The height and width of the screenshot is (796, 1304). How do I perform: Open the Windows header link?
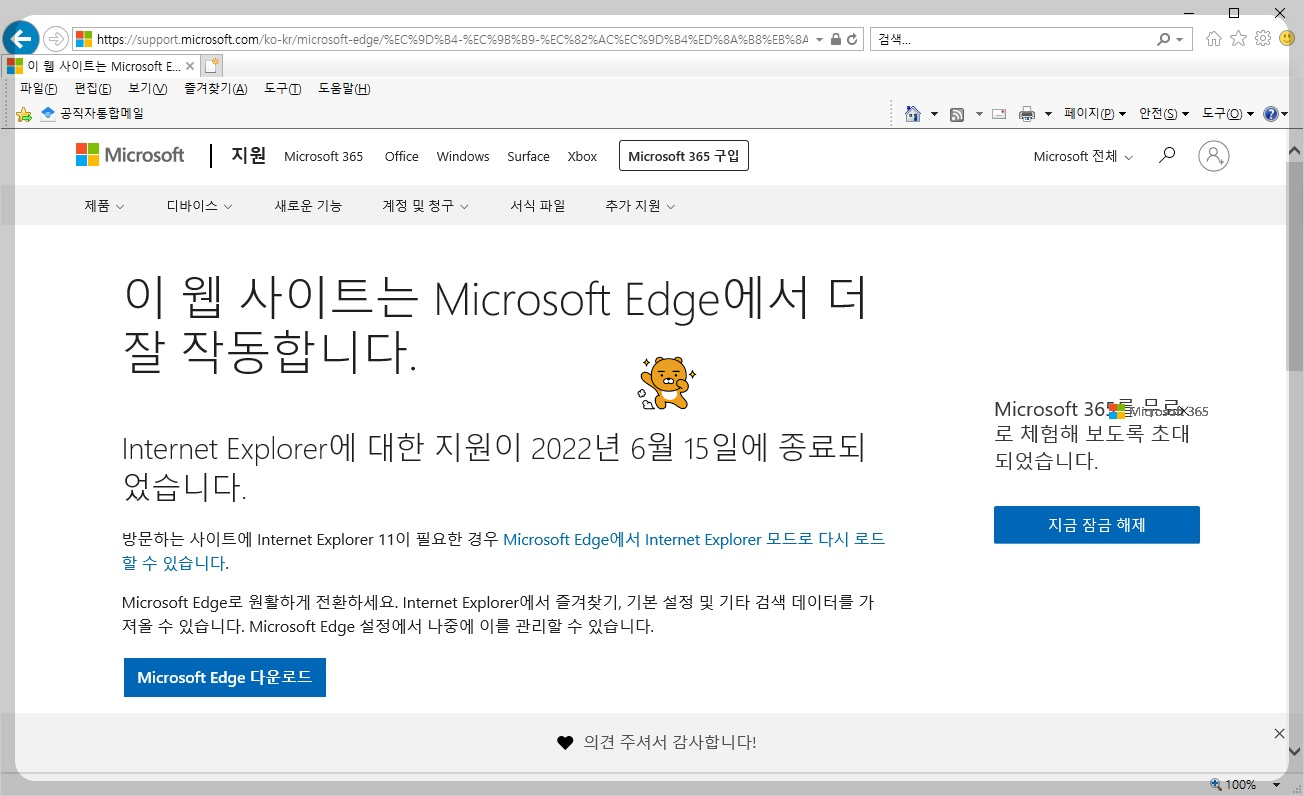(x=463, y=157)
